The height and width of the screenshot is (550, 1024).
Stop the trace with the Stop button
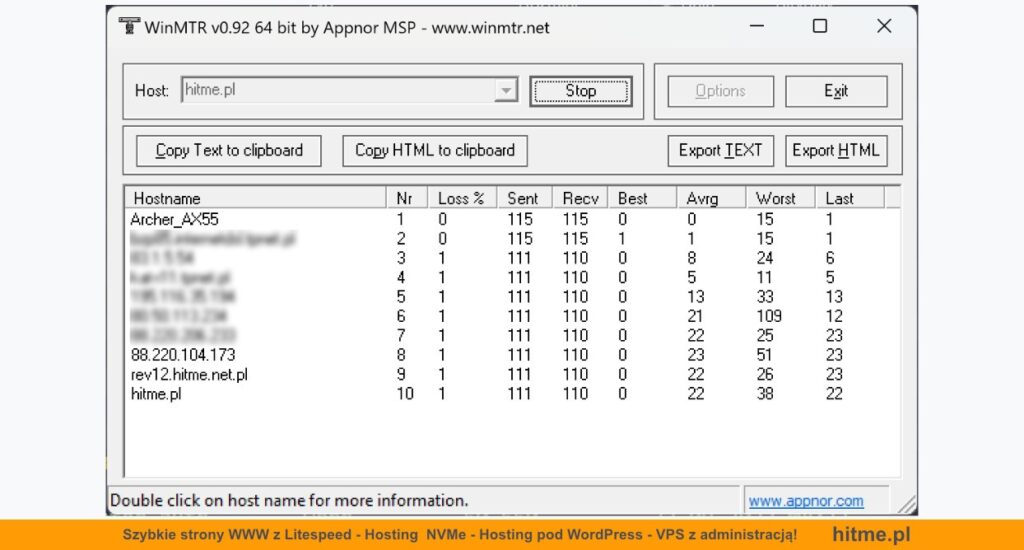581,91
